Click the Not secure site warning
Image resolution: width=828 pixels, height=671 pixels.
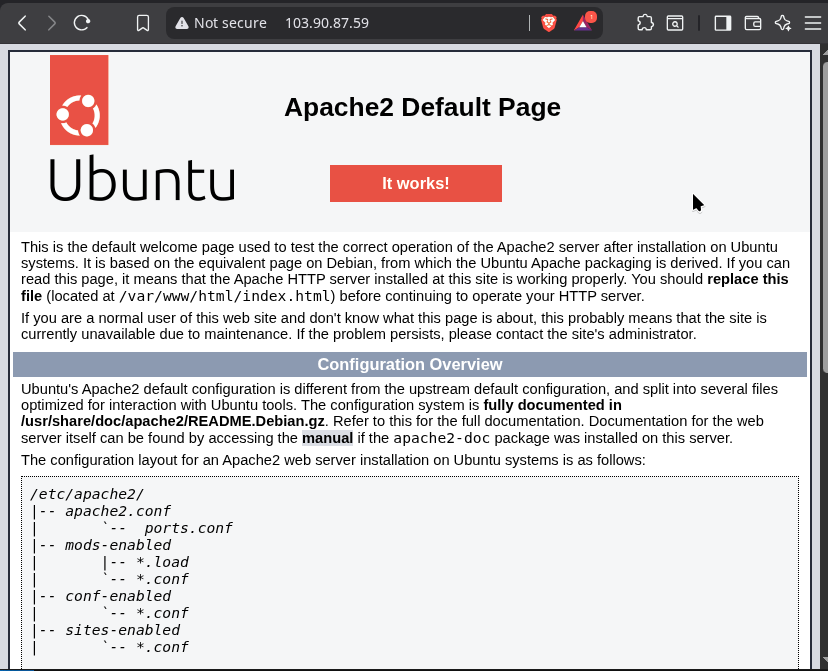221,23
